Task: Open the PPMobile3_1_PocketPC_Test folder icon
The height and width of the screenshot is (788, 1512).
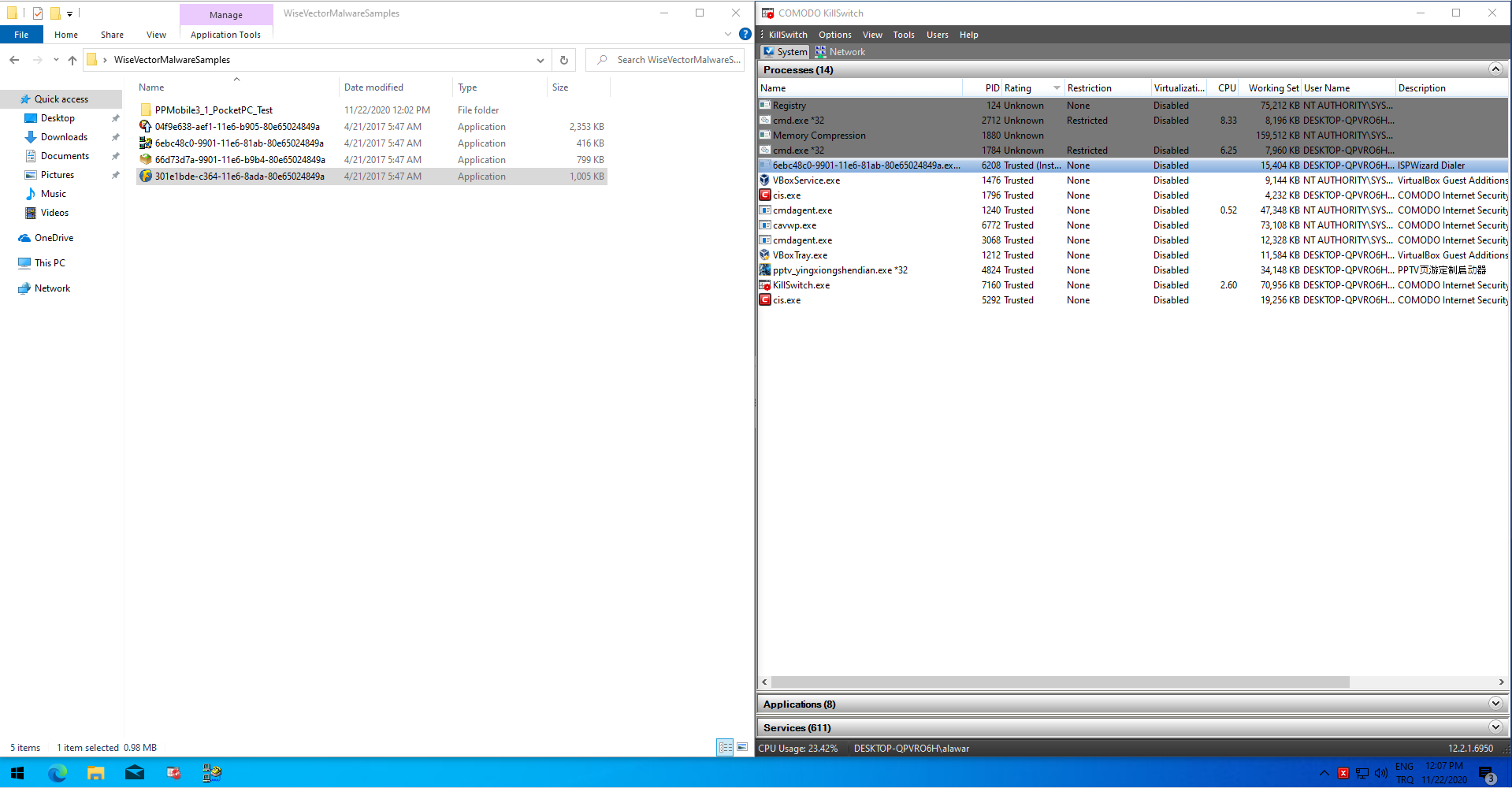Action: tap(145, 110)
